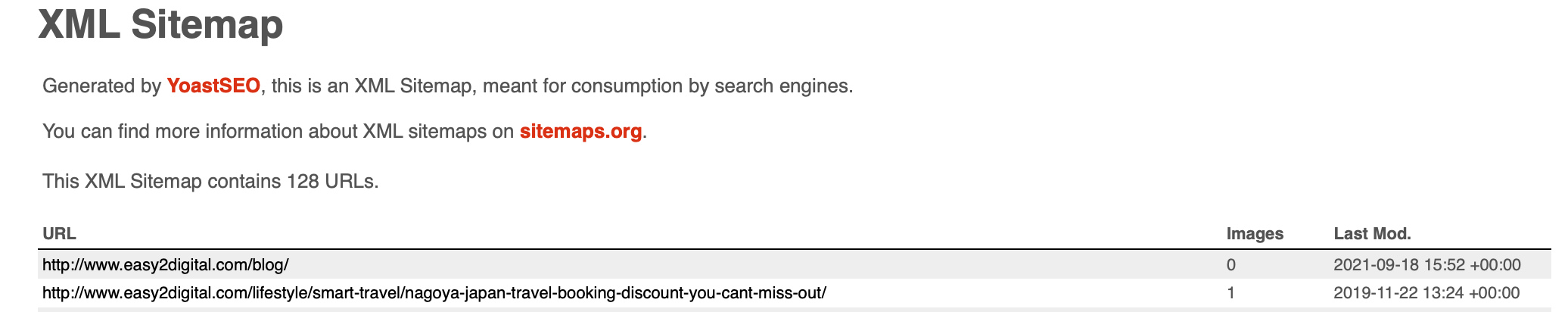Sort by the Last Mod. column header

tap(1372, 234)
